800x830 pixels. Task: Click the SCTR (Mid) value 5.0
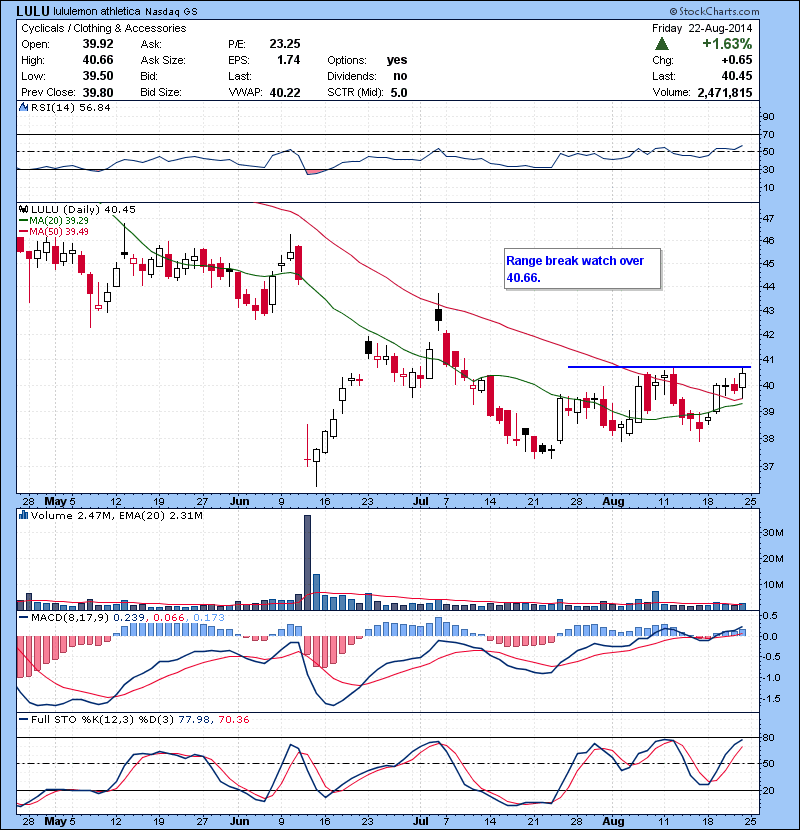point(399,93)
